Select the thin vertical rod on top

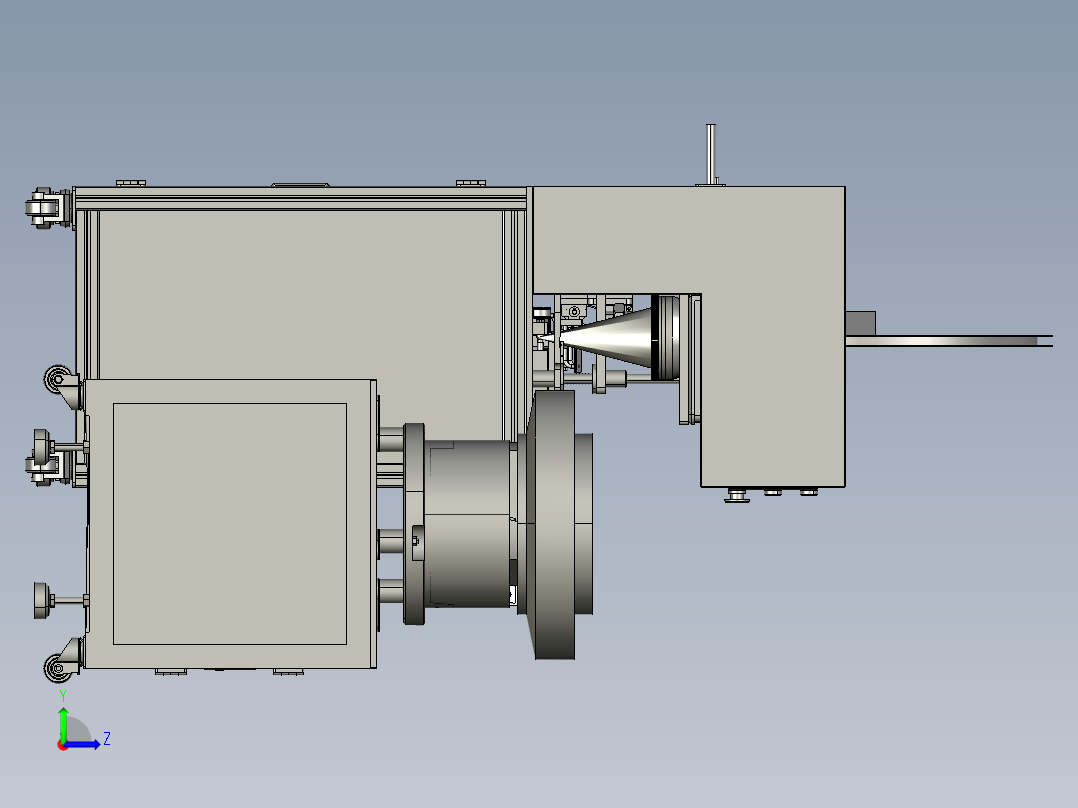pos(711,154)
